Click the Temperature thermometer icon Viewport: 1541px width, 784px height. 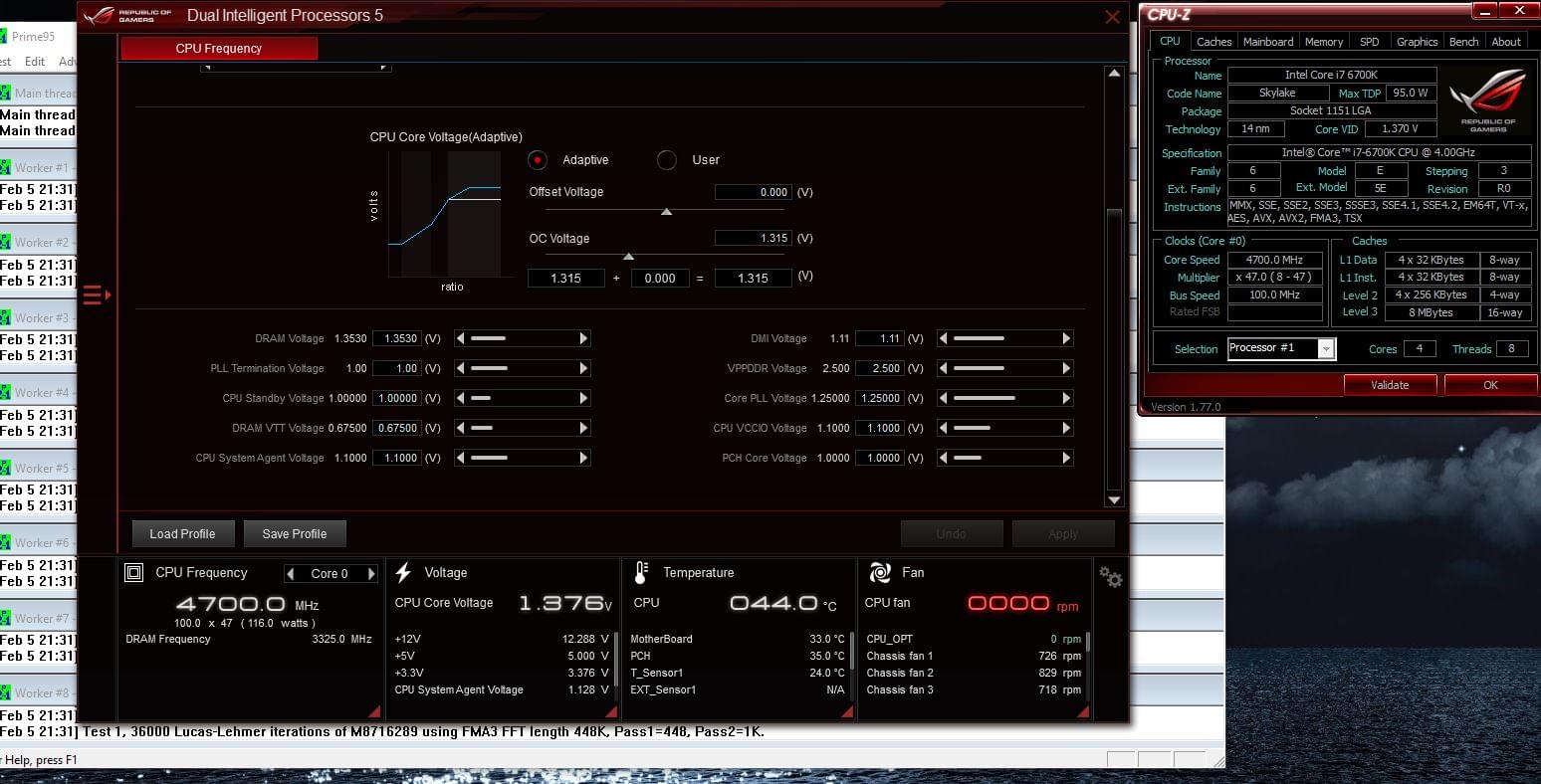pyautogui.click(x=641, y=573)
